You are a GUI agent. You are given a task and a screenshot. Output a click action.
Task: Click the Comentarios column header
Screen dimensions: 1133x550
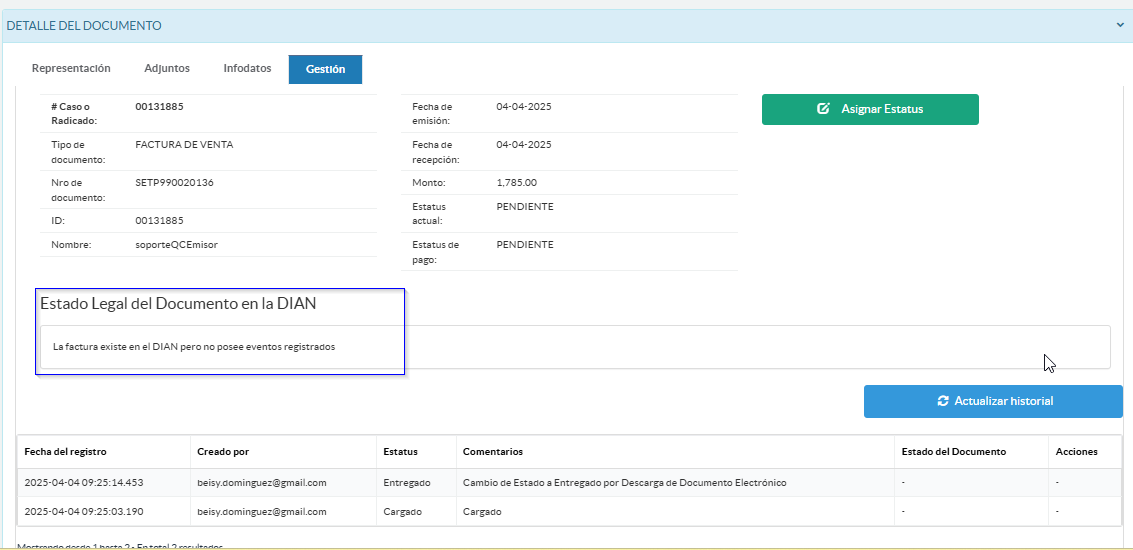[x=492, y=452]
